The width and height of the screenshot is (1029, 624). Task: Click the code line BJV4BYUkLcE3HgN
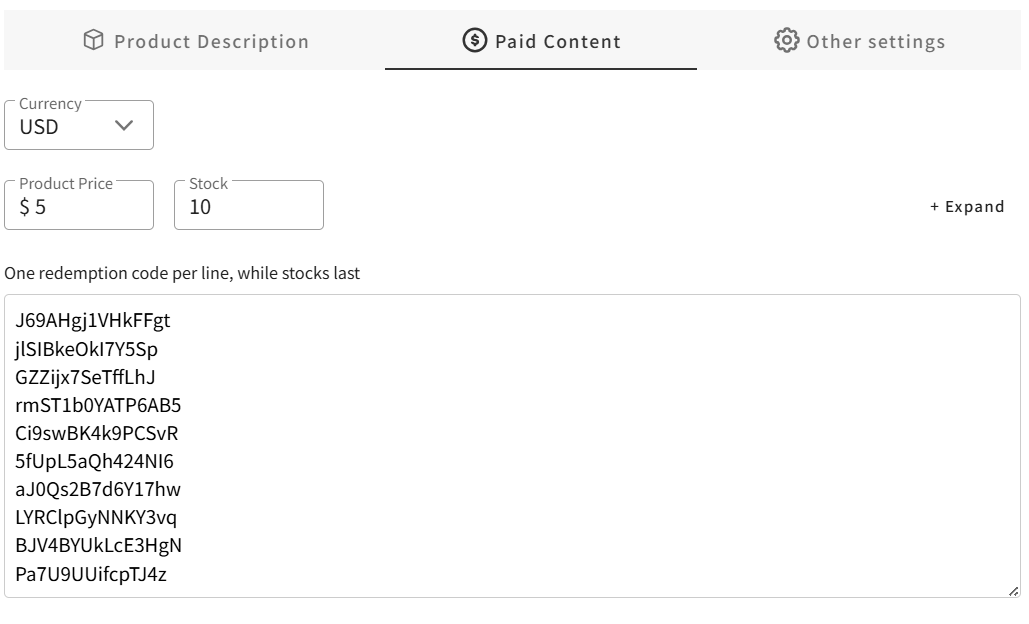(x=98, y=545)
